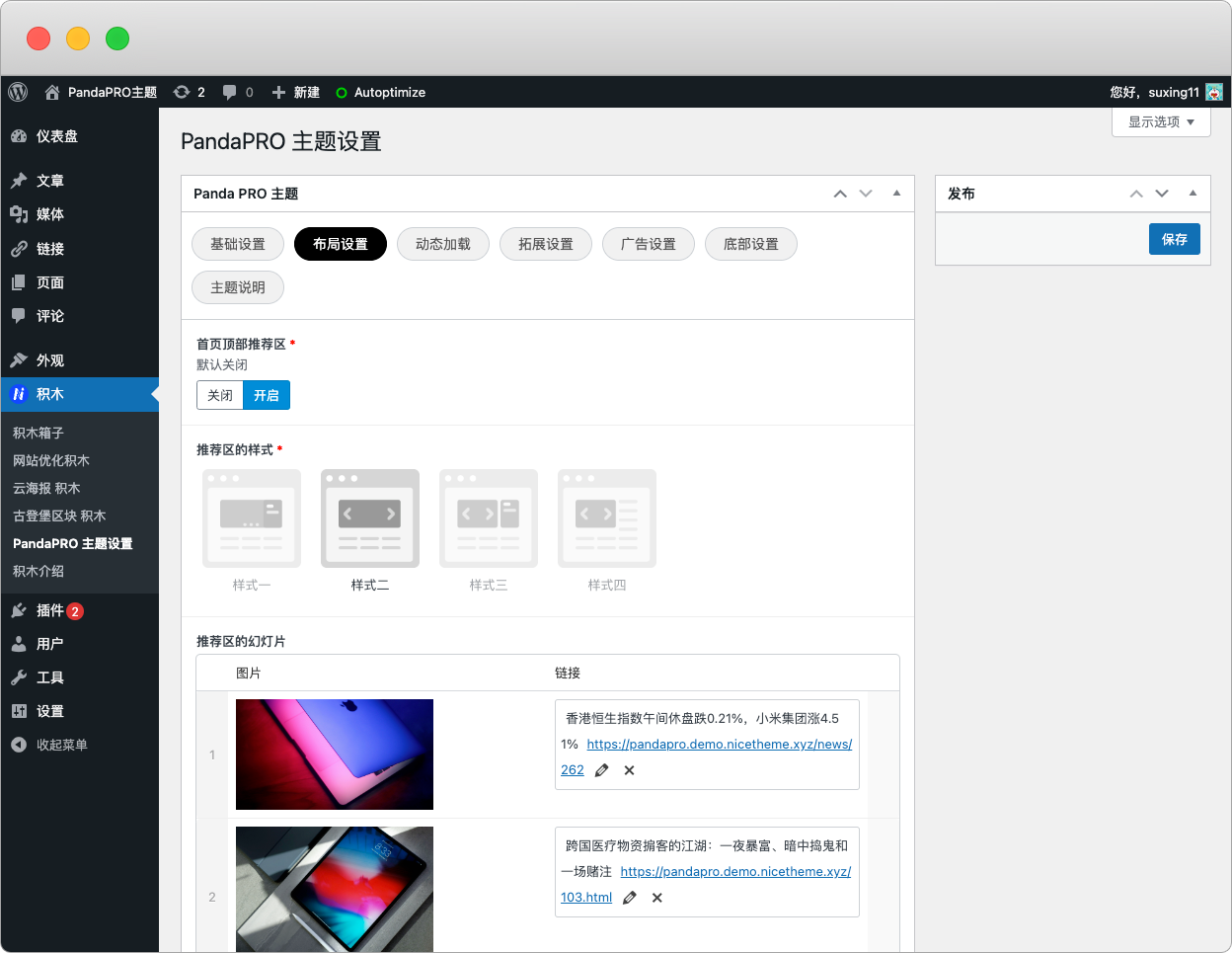Open the WordPress logo menu
The height and width of the screenshot is (953, 1232).
click(x=18, y=92)
